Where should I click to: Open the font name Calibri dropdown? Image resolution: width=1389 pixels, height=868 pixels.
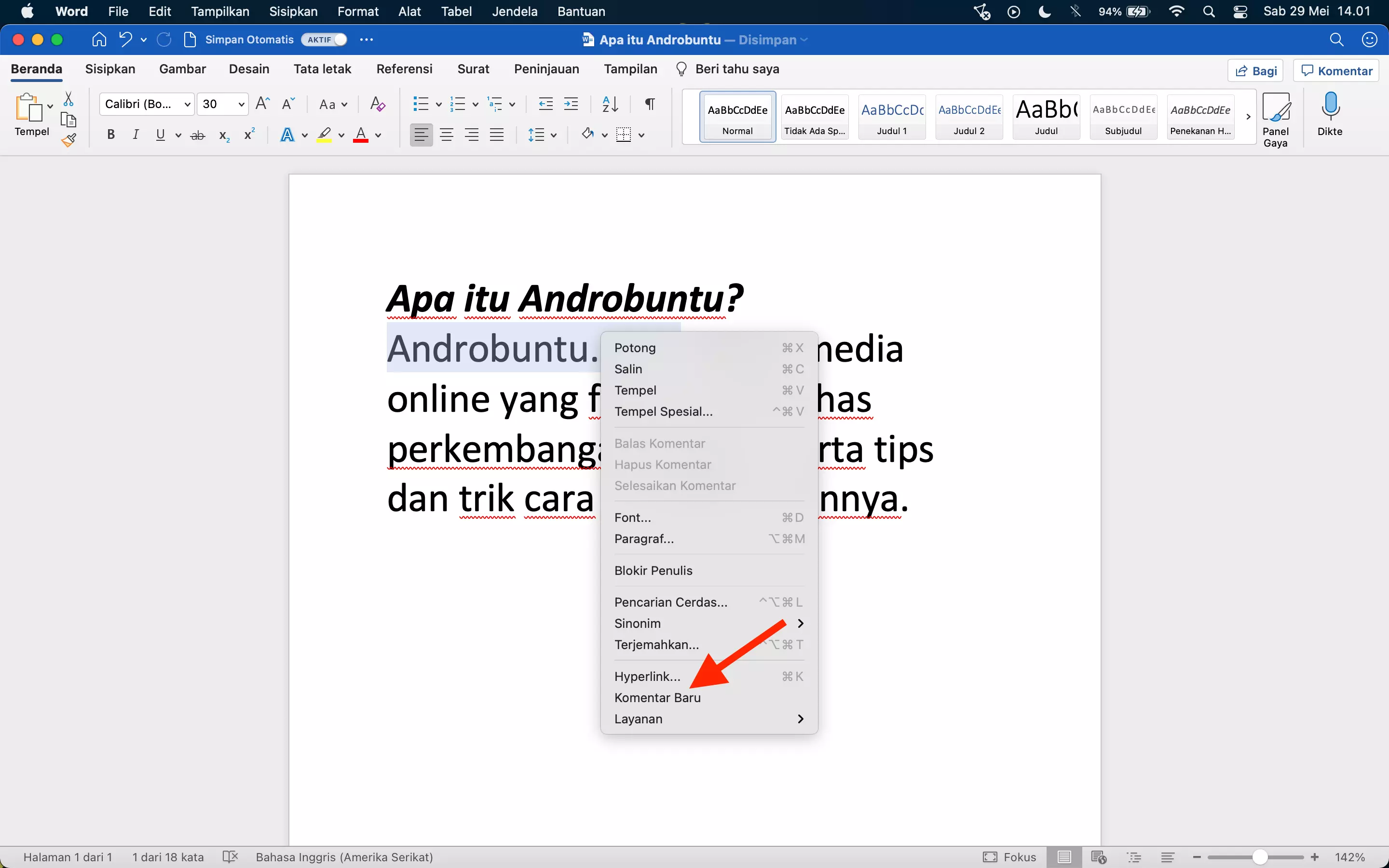click(x=187, y=105)
